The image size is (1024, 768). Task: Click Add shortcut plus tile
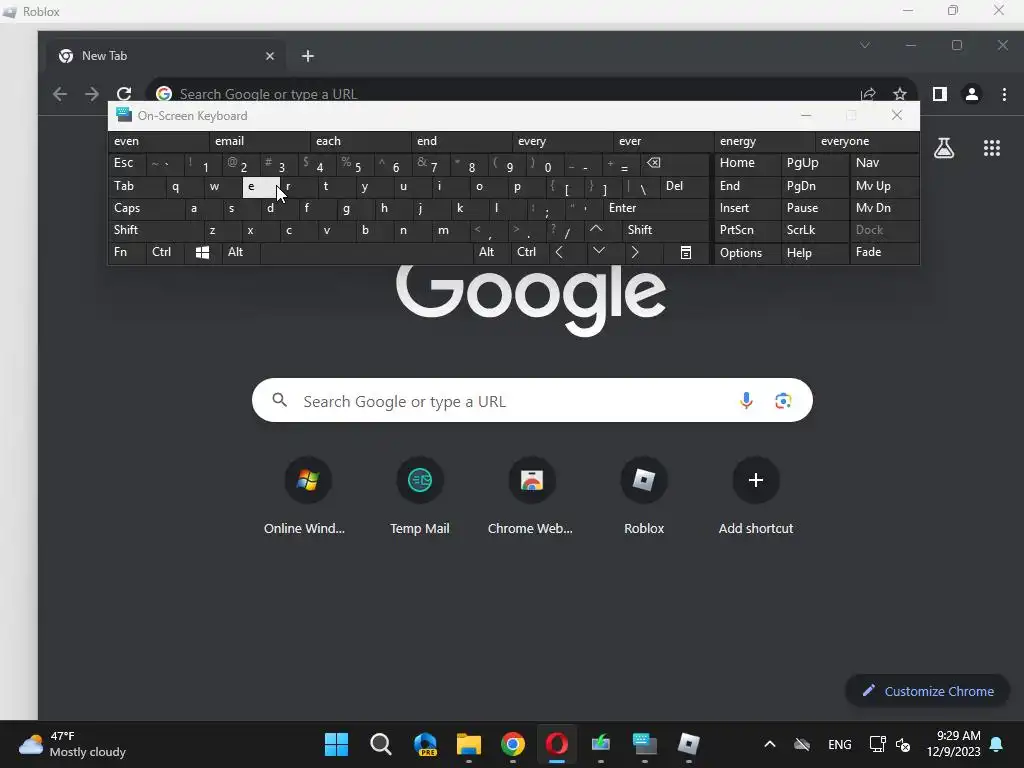tap(756, 496)
